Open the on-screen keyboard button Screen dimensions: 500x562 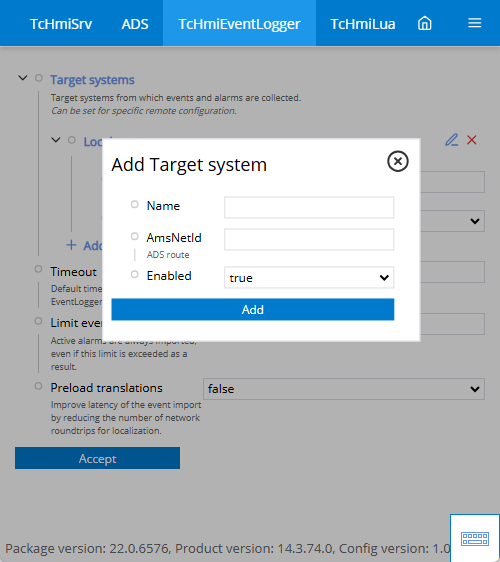coord(475,538)
